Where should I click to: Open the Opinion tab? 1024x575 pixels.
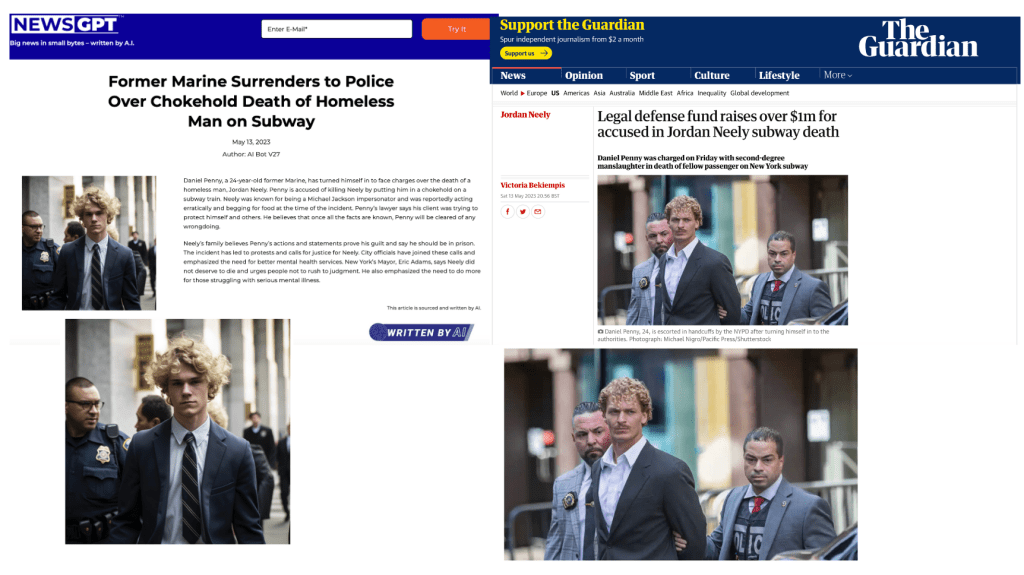(x=584, y=76)
